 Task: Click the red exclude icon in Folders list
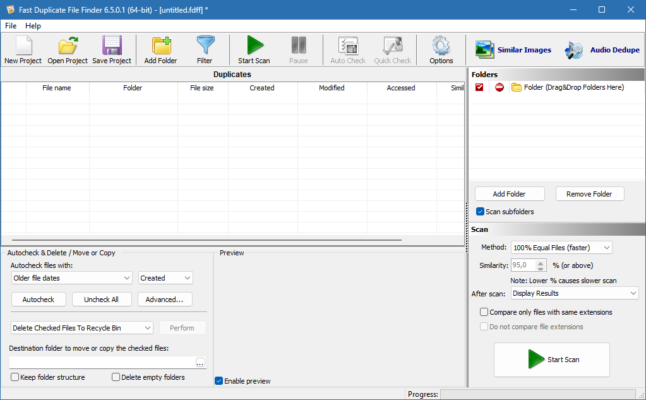point(499,87)
